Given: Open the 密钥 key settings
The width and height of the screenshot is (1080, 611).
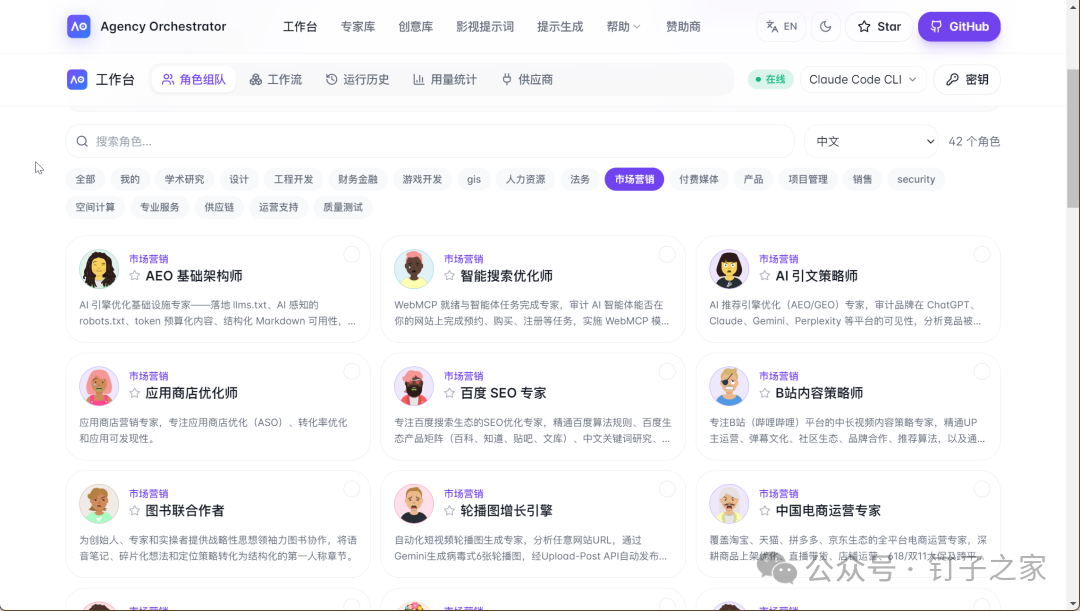Looking at the screenshot, I should (x=967, y=79).
